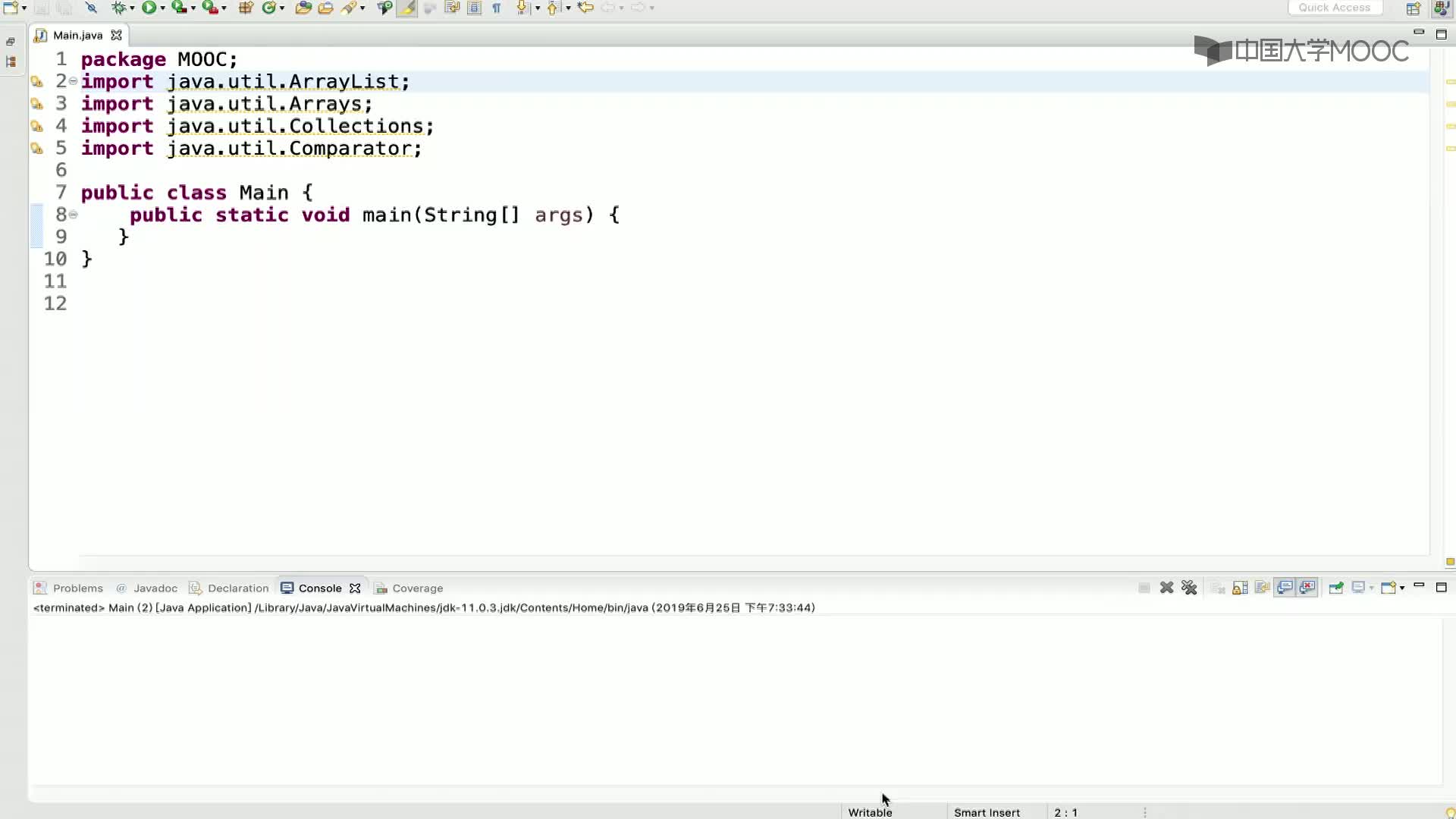The height and width of the screenshot is (819, 1456).
Task: Switch to the Declaration tab
Action: click(229, 588)
